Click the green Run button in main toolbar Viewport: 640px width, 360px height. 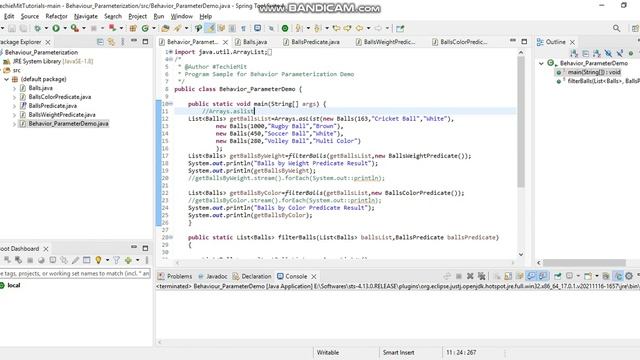pos(56,28)
